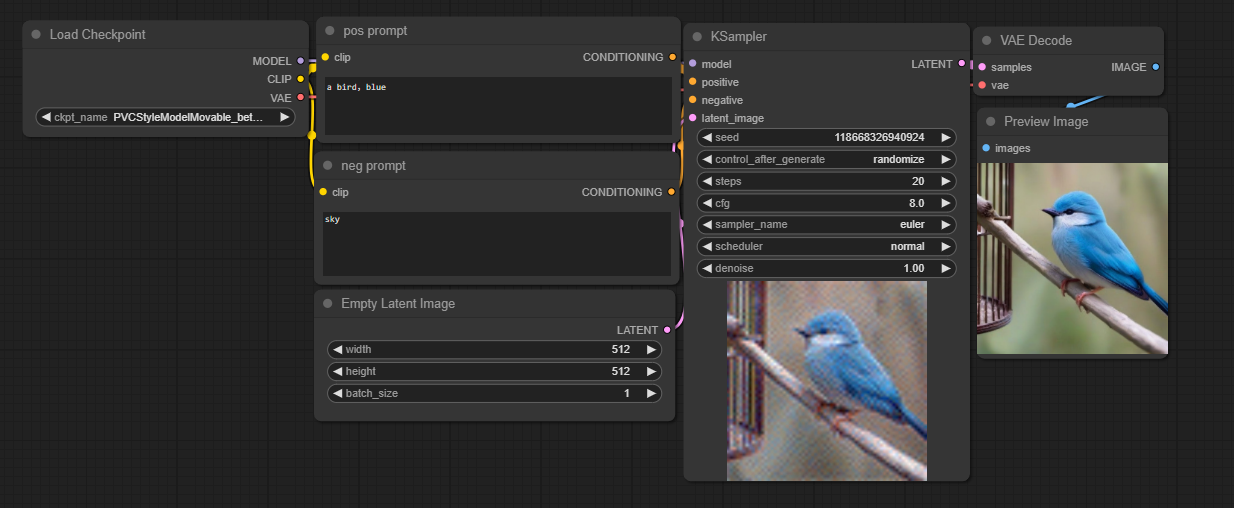Select next checkpoint with ckpt_name right arrow
Viewport: 1234px width, 508px height.
pos(284,117)
